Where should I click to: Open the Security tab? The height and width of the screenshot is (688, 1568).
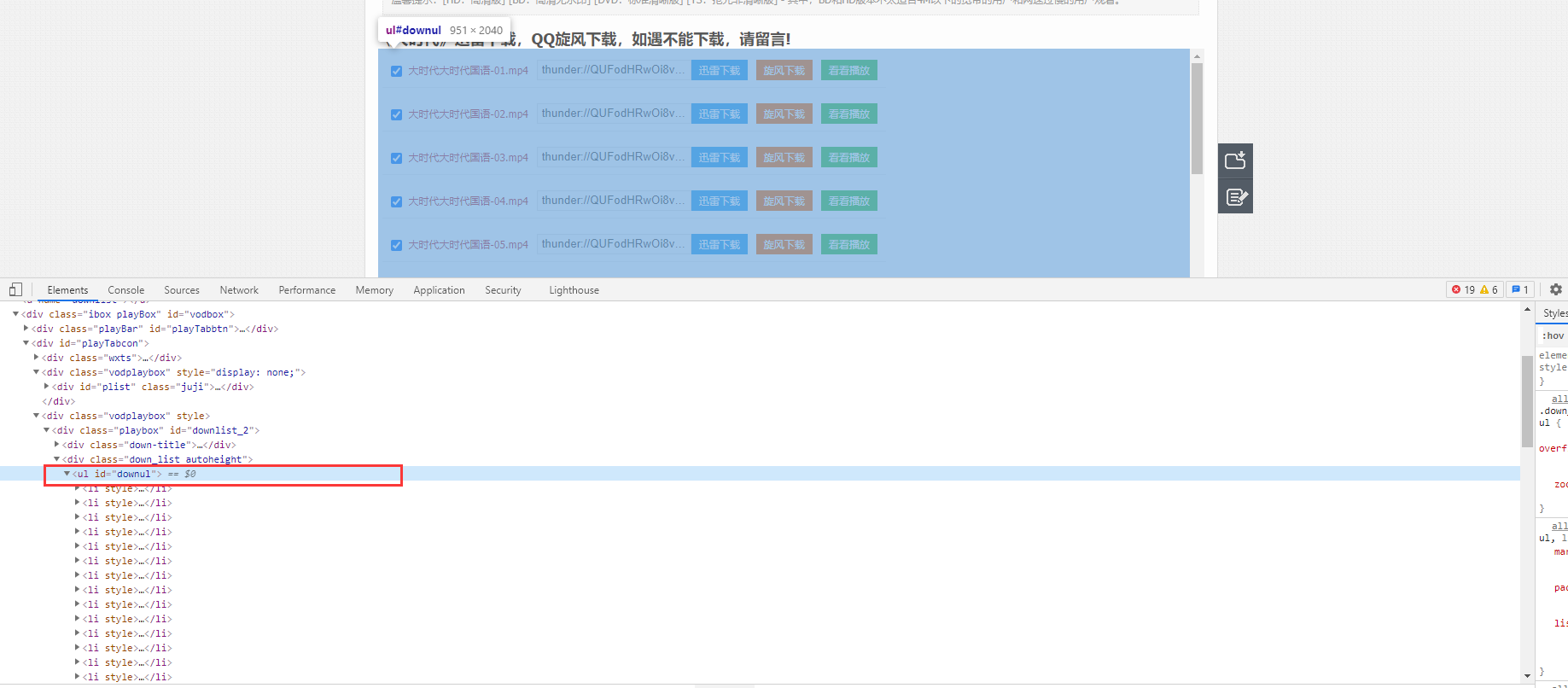[503, 290]
